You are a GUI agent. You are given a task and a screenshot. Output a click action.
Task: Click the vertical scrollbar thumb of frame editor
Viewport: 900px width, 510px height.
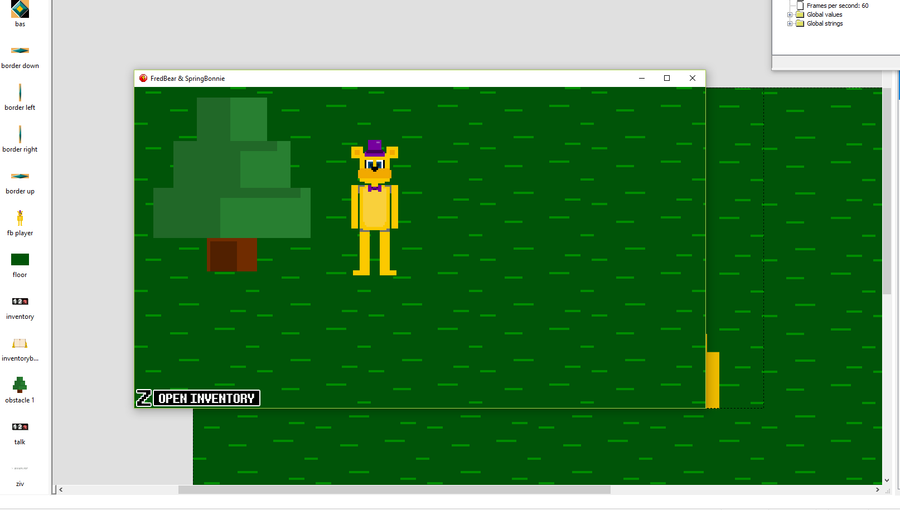coord(887,192)
